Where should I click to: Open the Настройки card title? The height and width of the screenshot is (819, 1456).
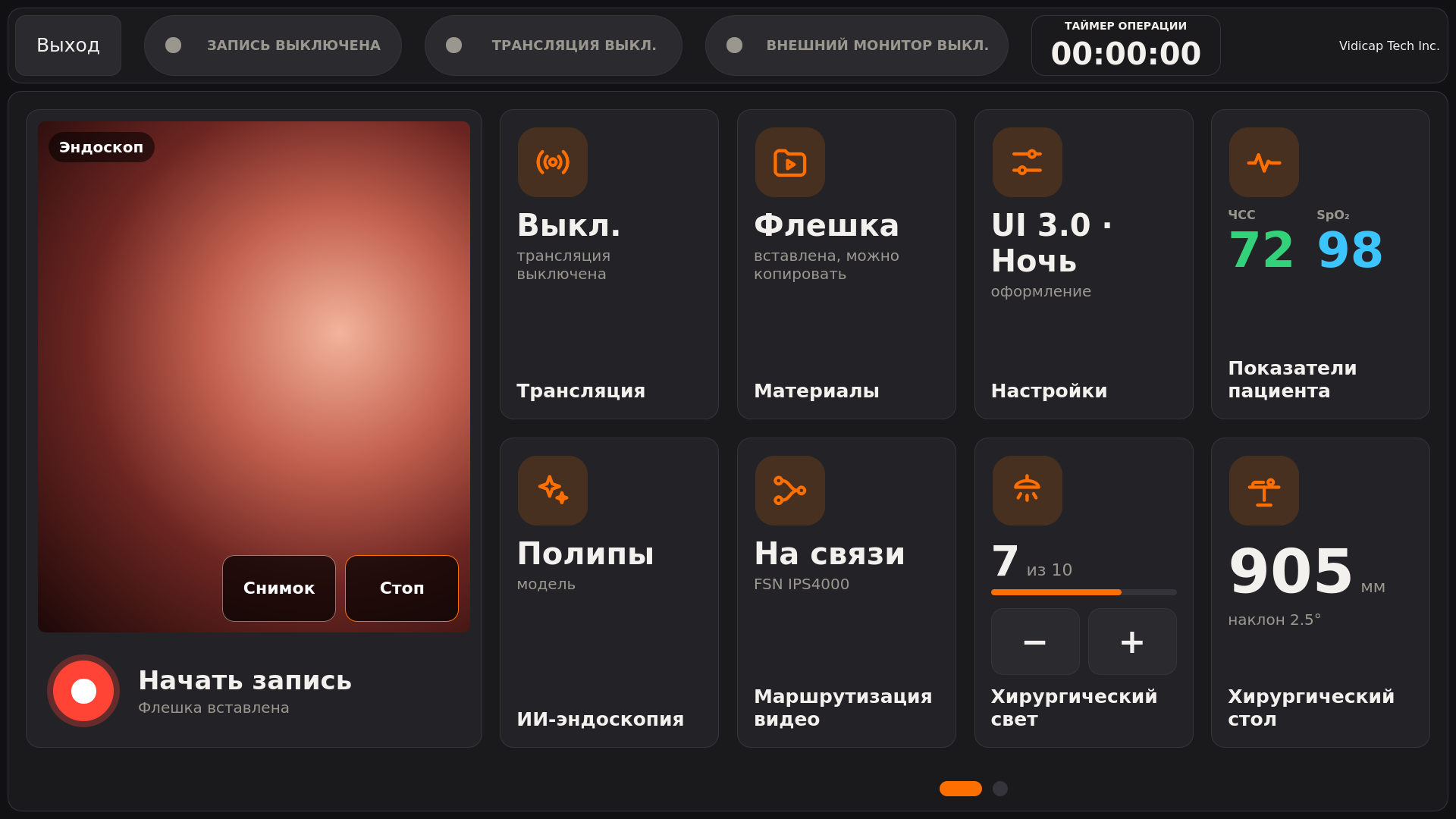pos(1049,391)
